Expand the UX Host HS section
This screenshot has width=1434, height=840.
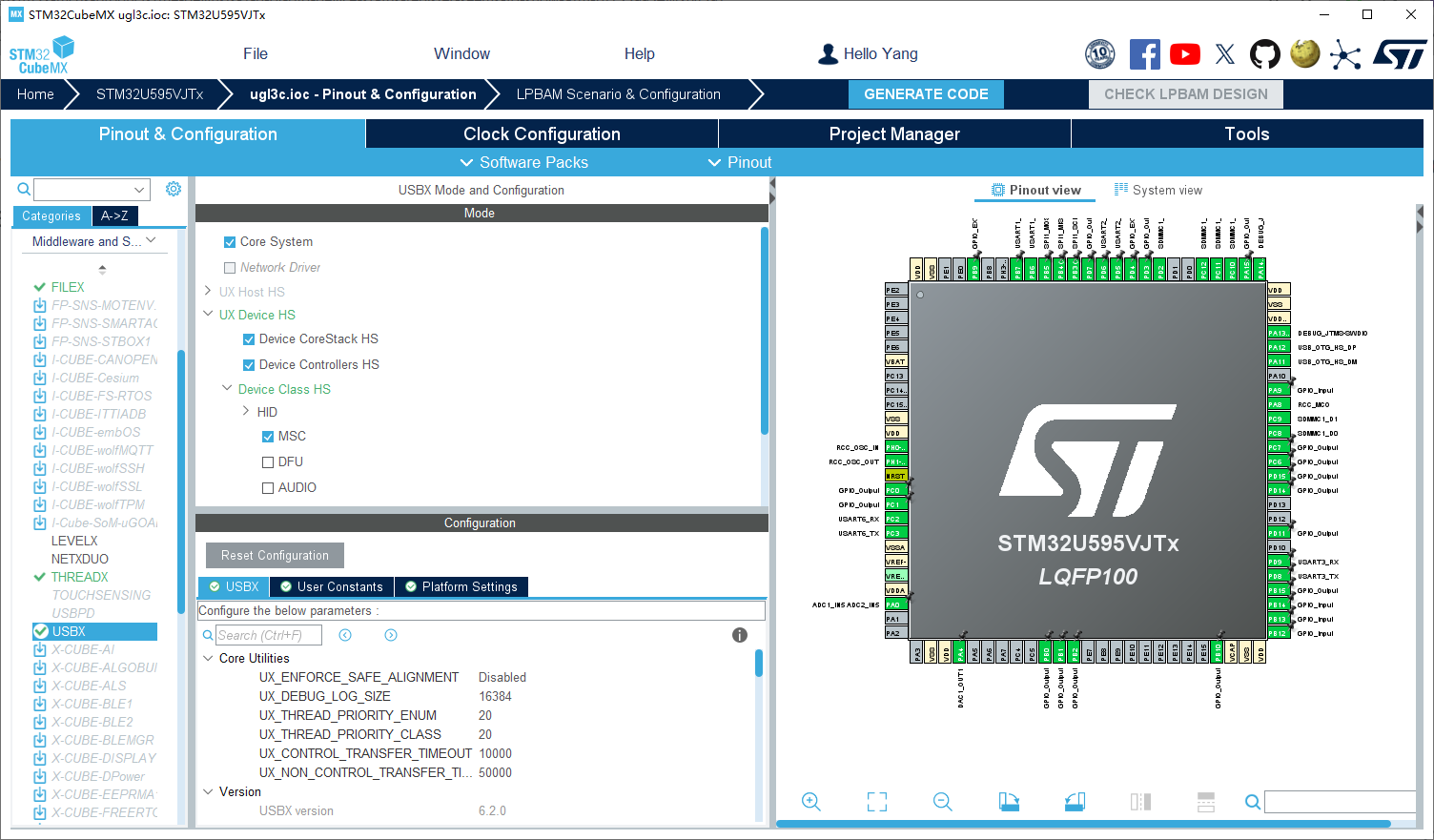click(209, 291)
